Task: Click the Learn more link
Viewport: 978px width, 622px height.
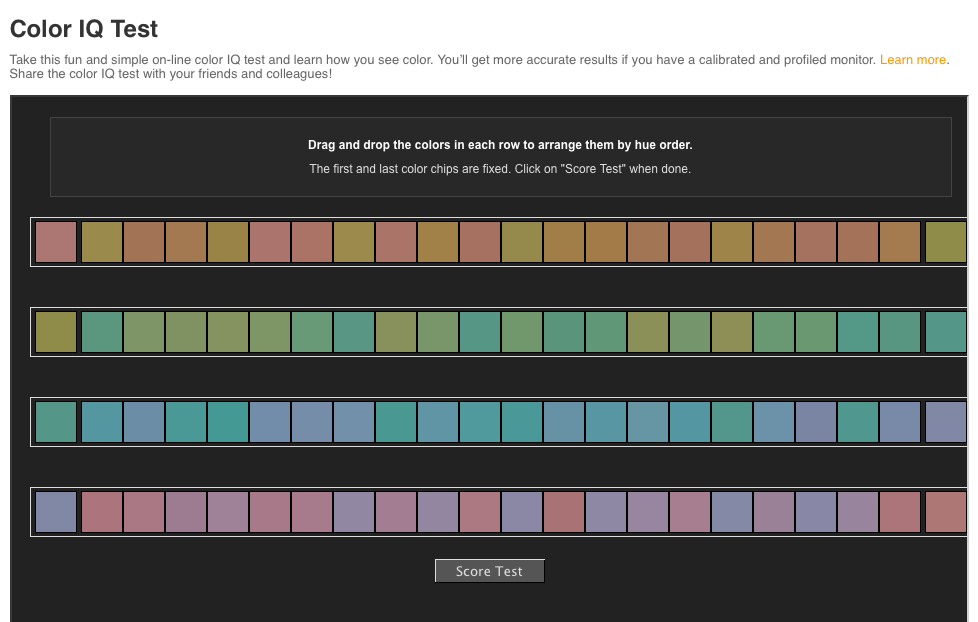Action: (914, 59)
